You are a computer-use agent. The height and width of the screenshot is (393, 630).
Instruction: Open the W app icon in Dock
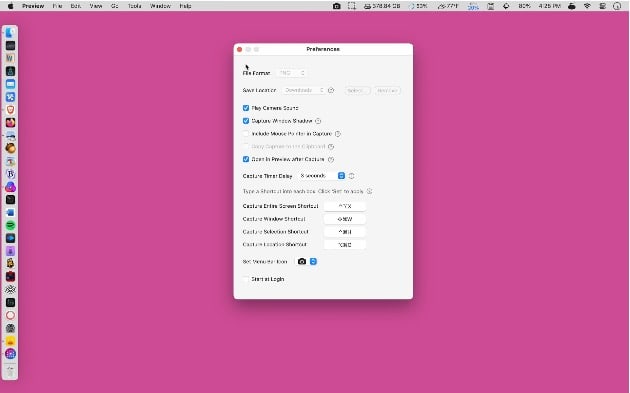pos(10,58)
